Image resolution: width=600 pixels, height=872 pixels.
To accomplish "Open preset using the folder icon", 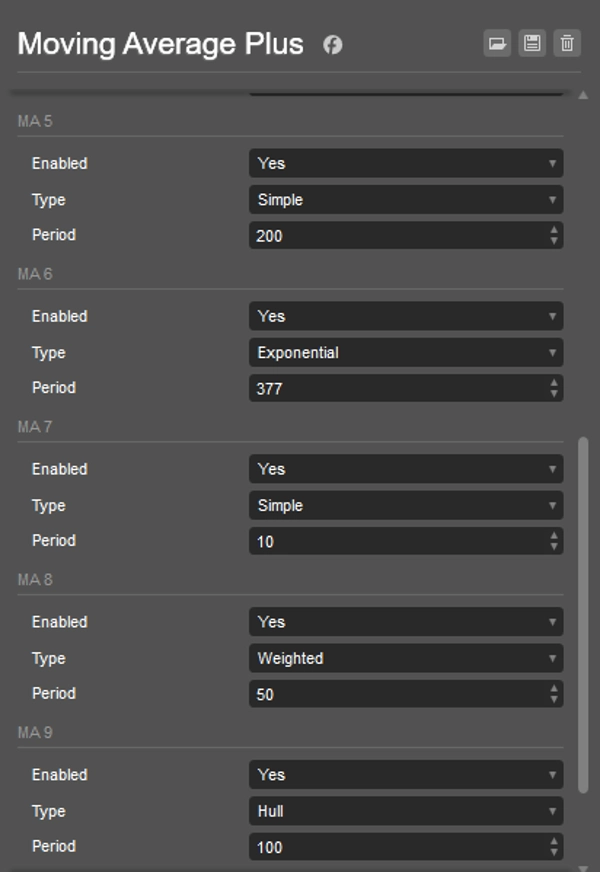I will coord(496,43).
